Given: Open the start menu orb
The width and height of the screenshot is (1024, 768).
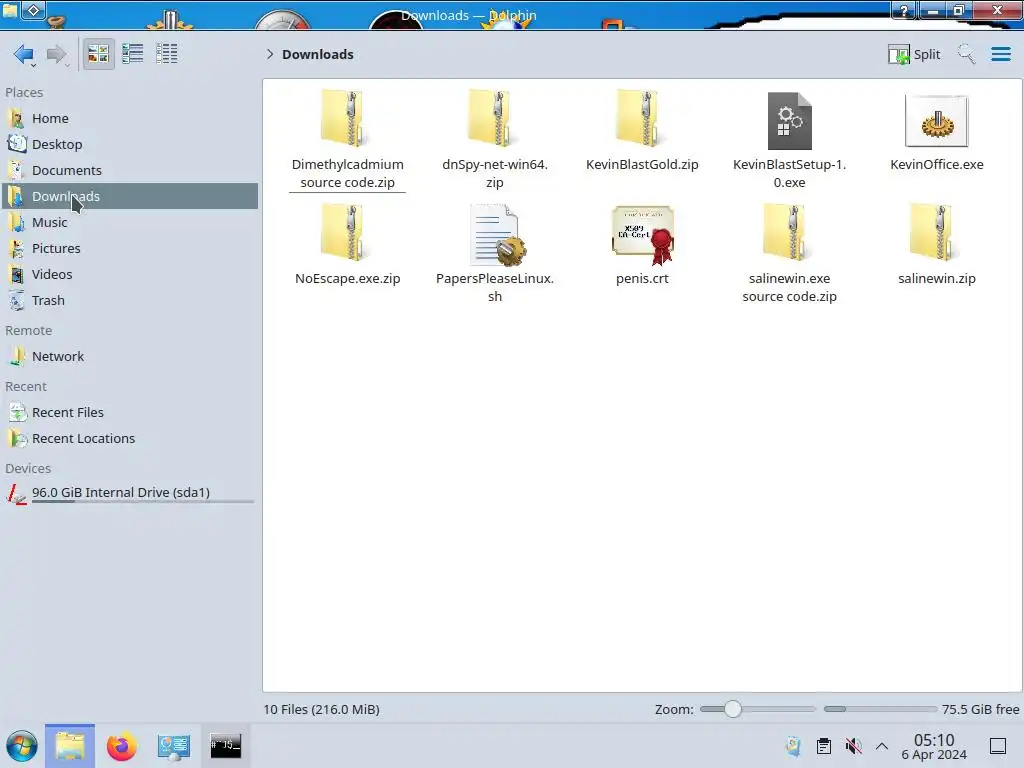Looking at the screenshot, I should pyautogui.click(x=22, y=746).
